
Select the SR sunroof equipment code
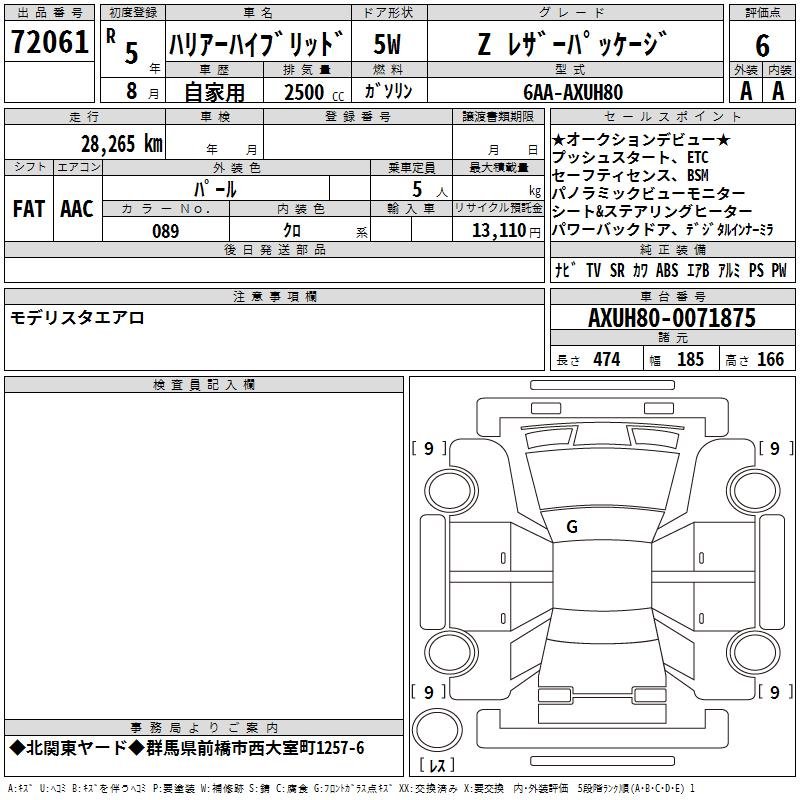(x=617, y=270)
